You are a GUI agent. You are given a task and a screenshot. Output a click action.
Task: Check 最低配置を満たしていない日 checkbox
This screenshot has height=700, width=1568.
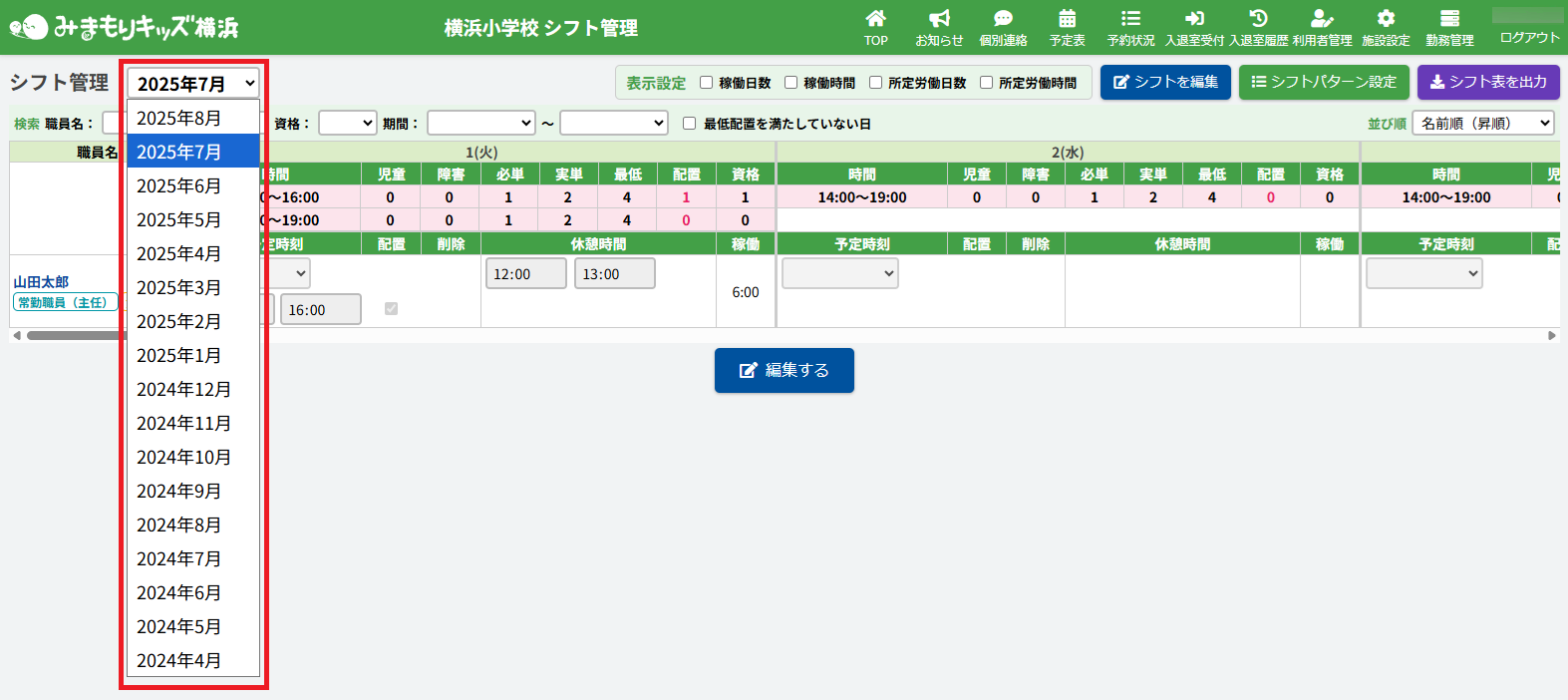689,124
